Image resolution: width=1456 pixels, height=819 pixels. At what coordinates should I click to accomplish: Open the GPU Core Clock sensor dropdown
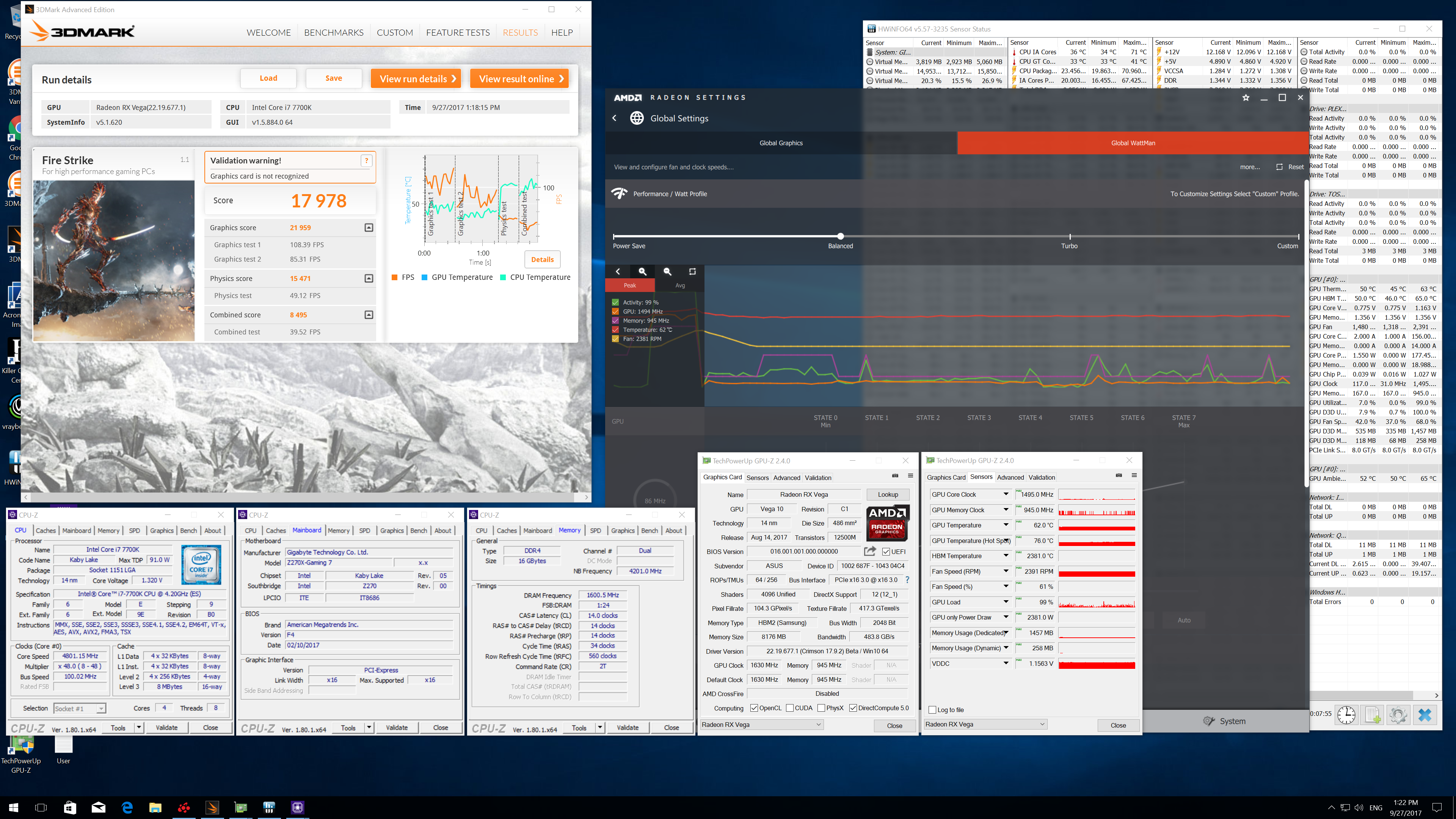1006,494
